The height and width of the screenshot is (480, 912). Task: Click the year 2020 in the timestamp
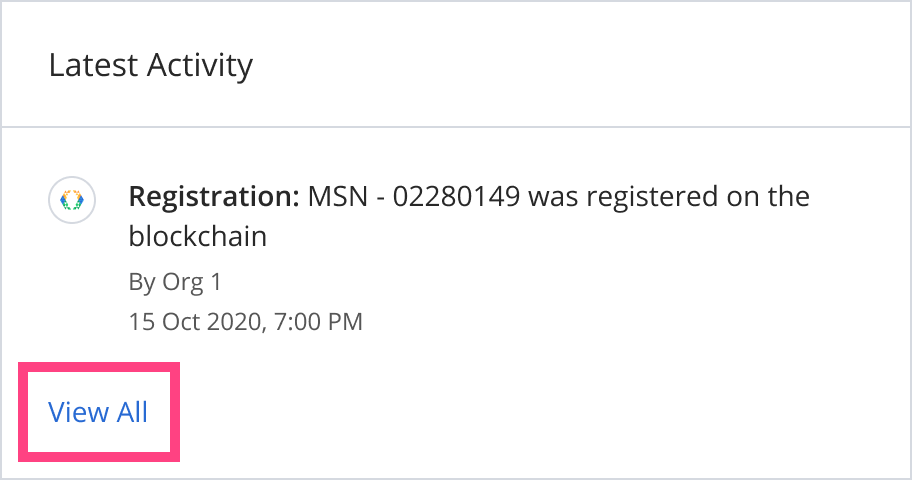236,322
